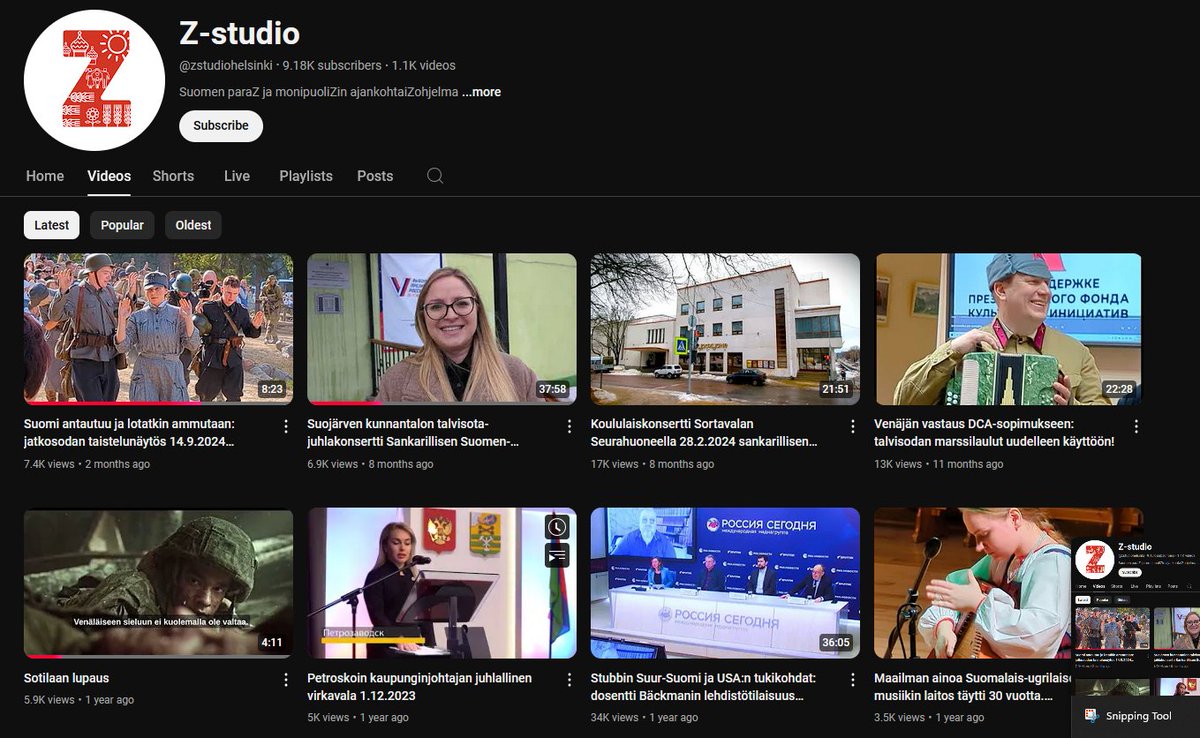Screen dimensions: 1200x738
Task: Click Watch later clock icon on Petroskoin thumbnail
Action: [557, 527]
